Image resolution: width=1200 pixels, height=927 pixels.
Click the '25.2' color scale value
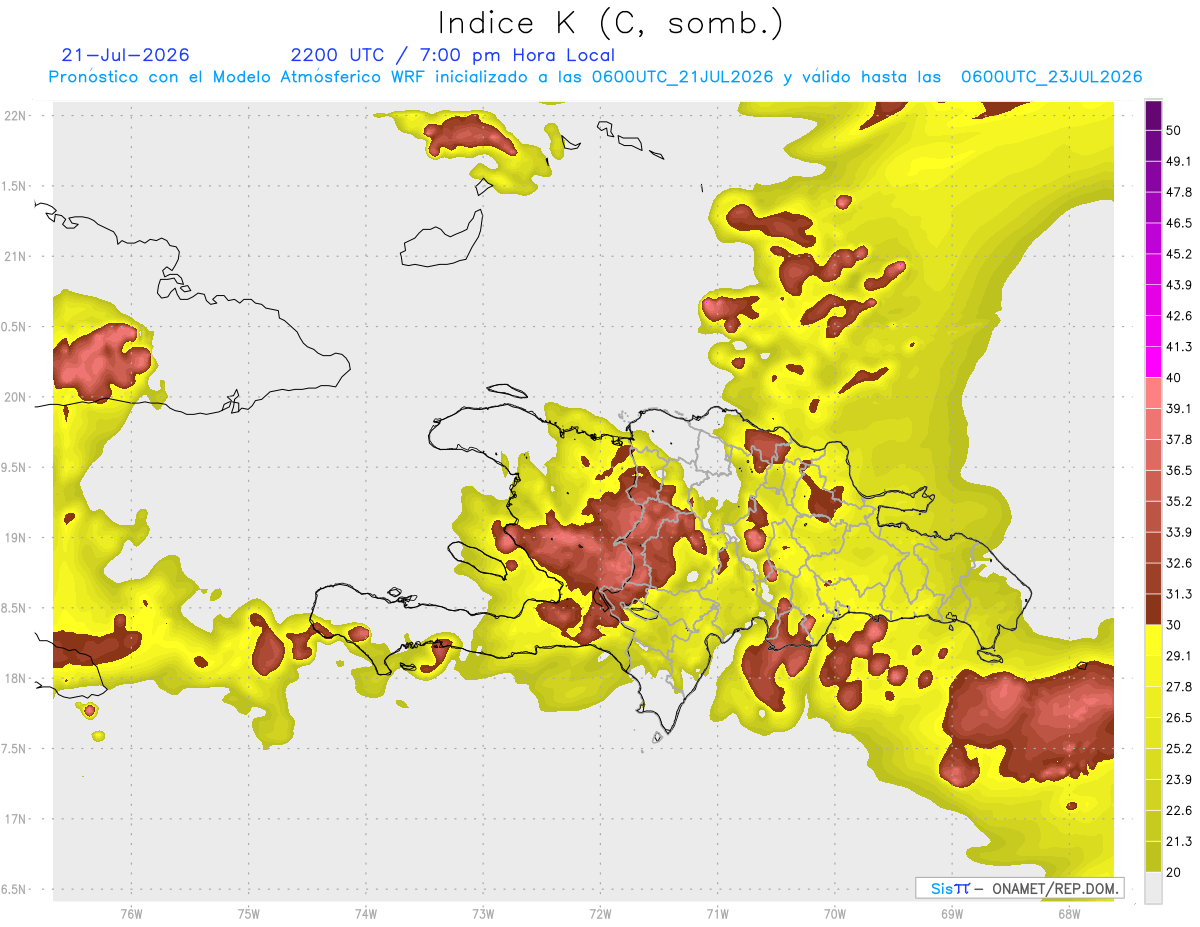click(x=1179, y=749)
